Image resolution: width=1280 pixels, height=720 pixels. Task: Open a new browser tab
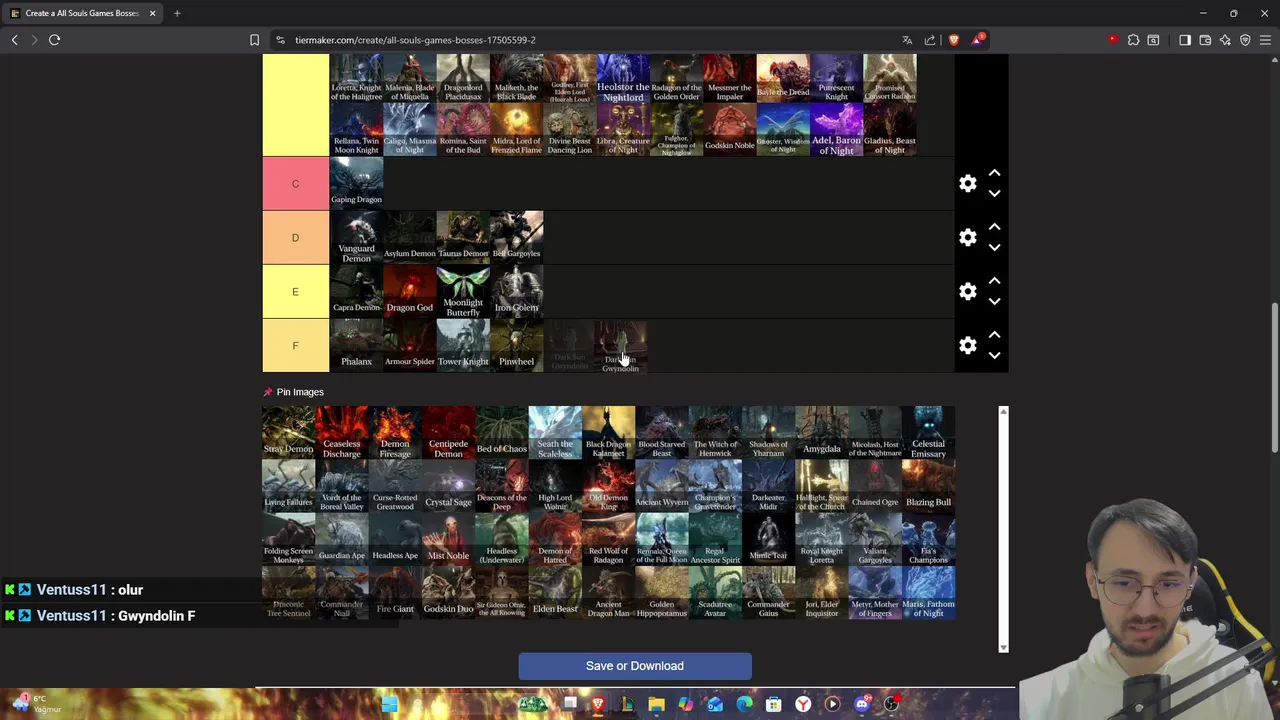[x=177, y=13]
